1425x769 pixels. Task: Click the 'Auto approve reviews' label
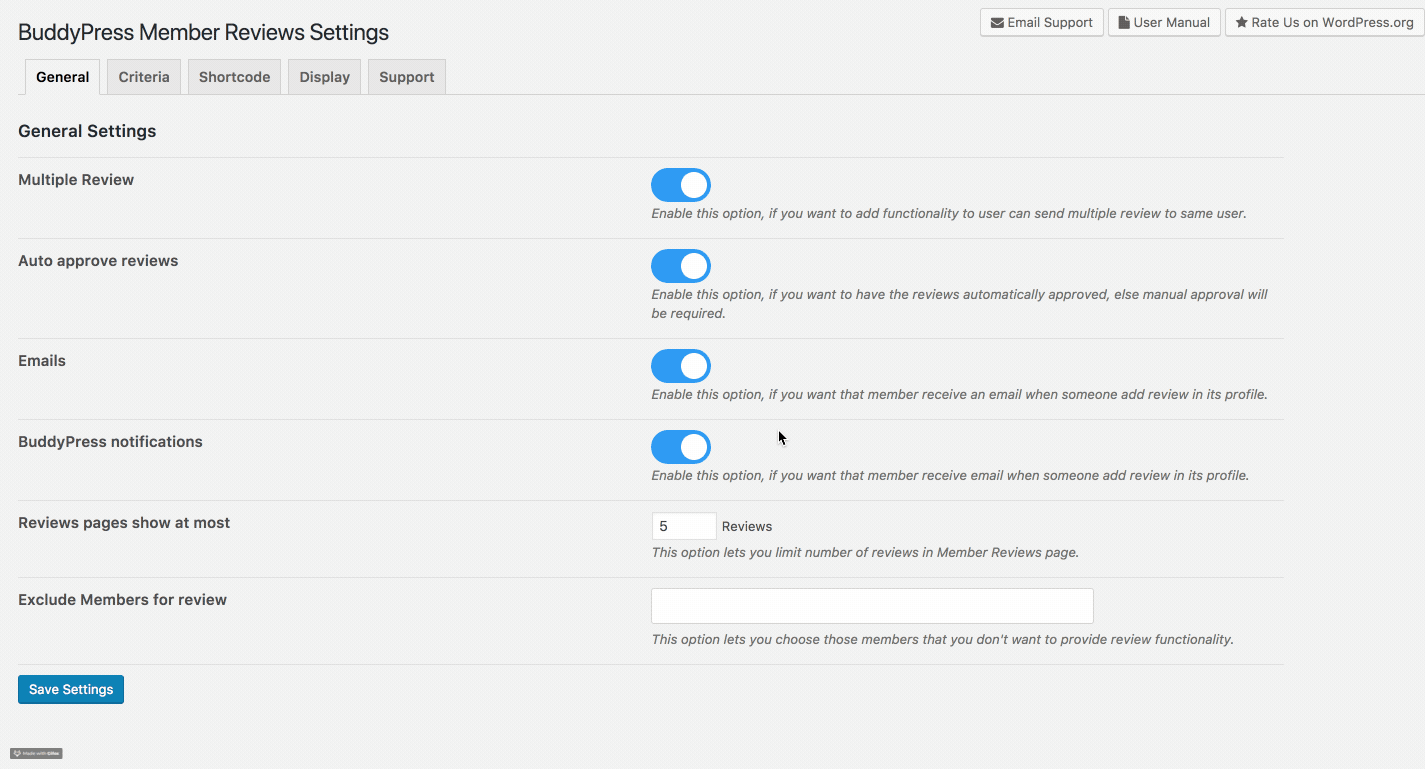tap(98, 261)
